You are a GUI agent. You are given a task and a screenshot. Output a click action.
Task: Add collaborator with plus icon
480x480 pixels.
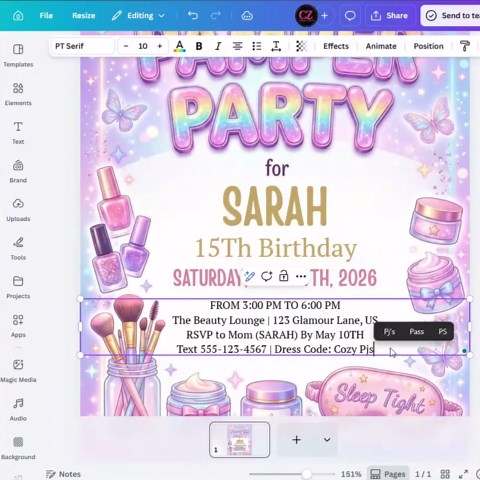pyautogui.click(x=325, y=16)
